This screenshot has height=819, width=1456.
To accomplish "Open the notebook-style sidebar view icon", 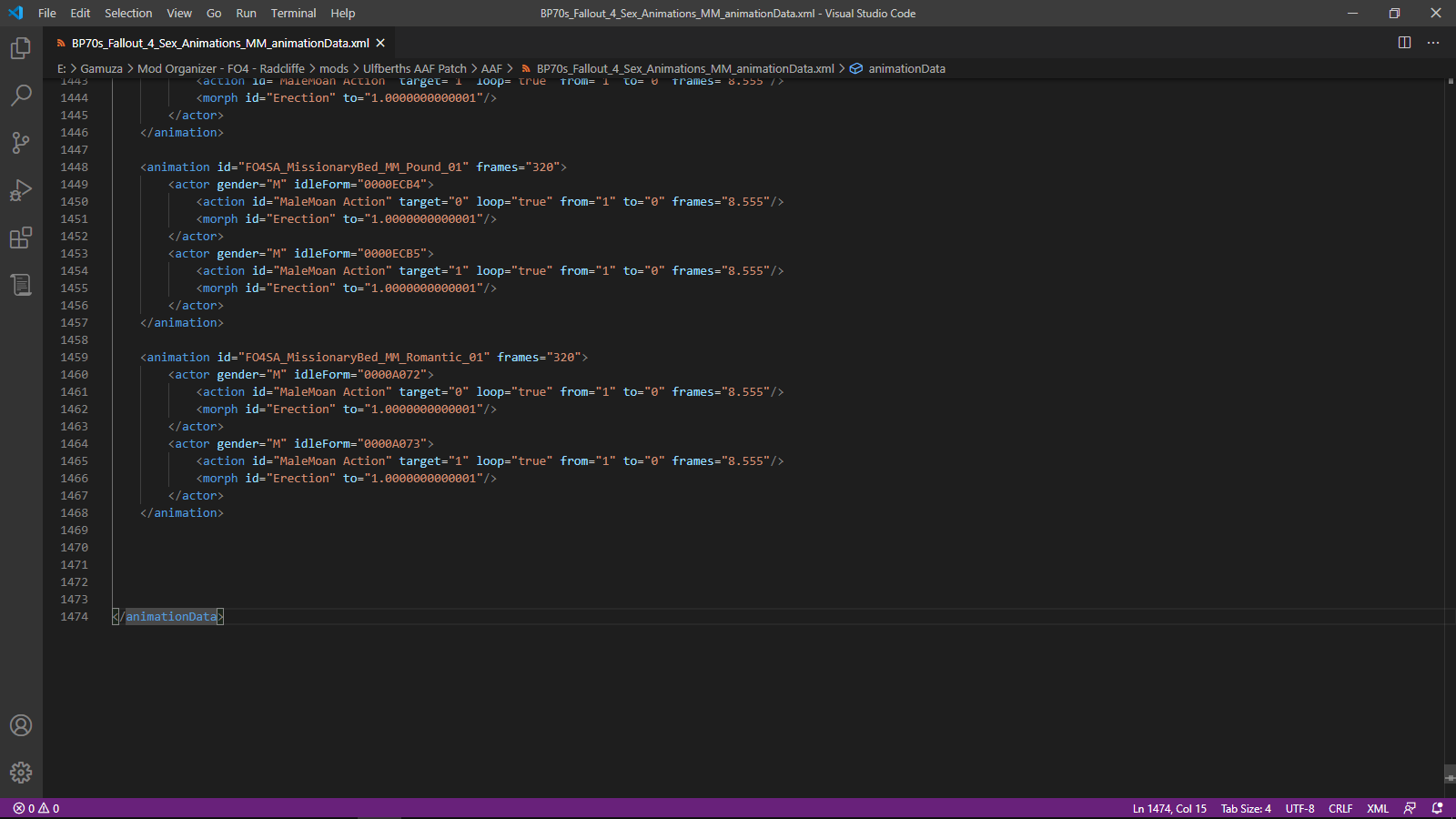I will [21, 285].
